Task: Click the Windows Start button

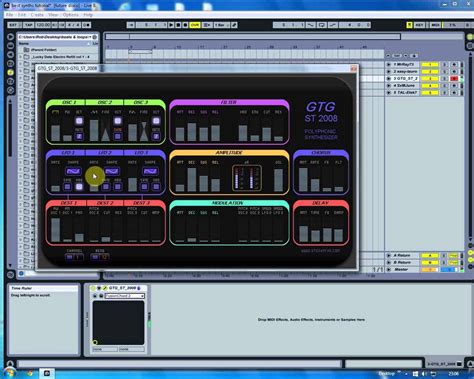Action: tap(9, 373)
